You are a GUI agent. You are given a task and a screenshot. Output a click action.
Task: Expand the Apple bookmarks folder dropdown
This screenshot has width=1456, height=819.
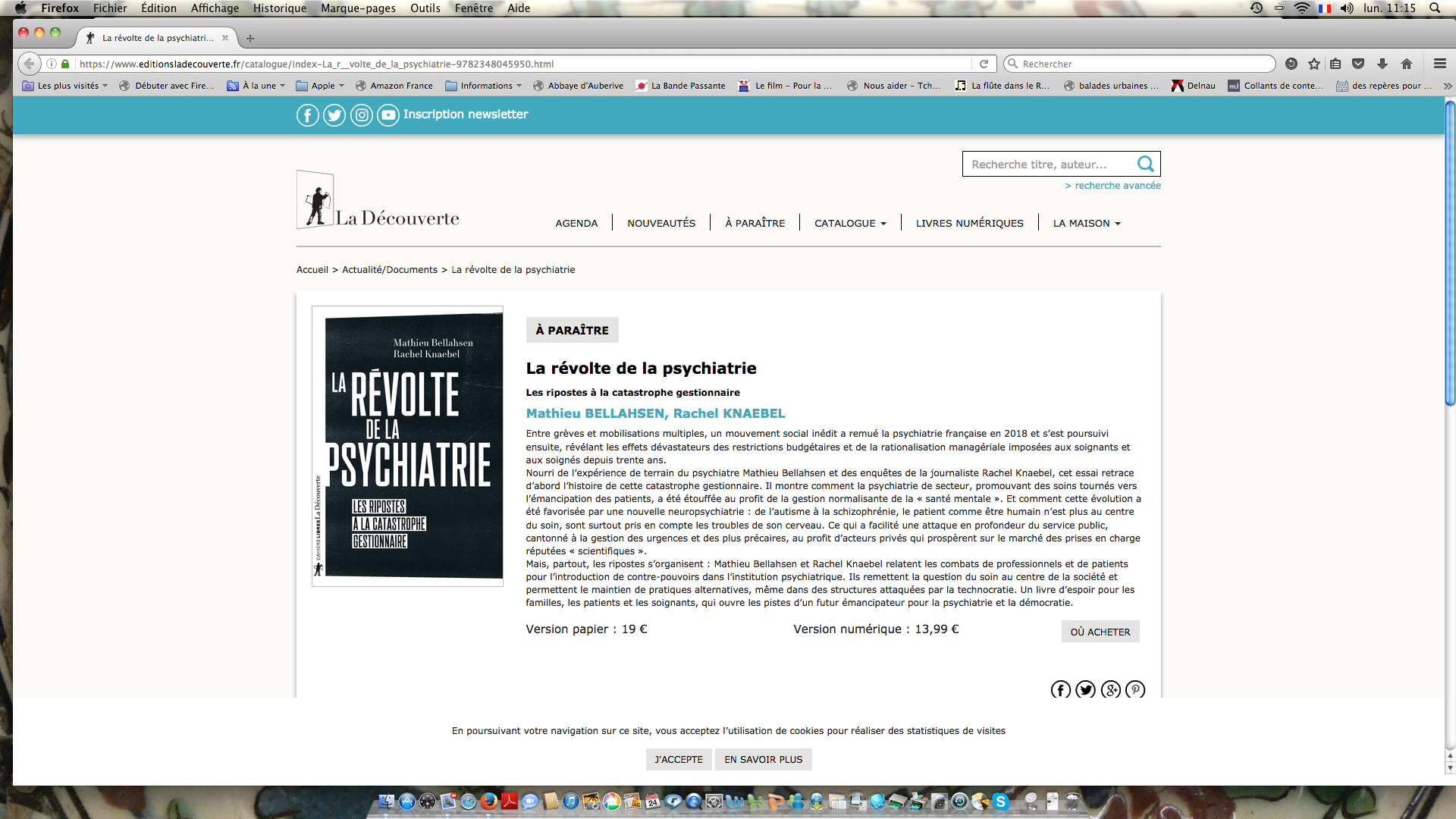320,86
